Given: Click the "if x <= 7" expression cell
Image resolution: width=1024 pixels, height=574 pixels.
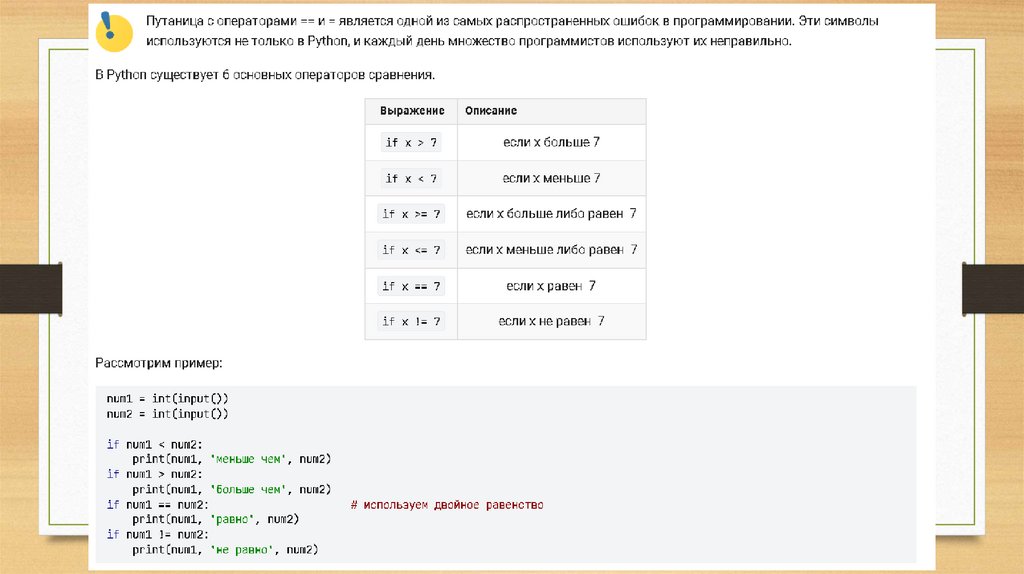Looking at the screenshot, I should pos(411,250).
